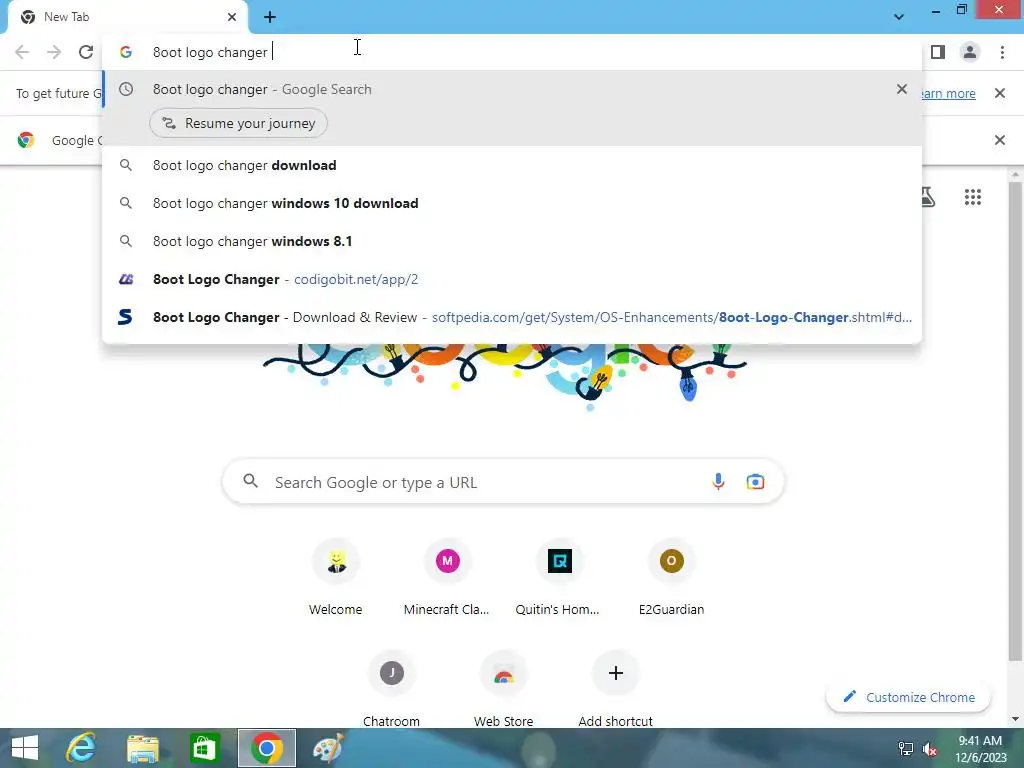The width and height of the screenshot is (1024, 768).
Task: Toggle the side panel icon
Action: (x=938, y=52)
